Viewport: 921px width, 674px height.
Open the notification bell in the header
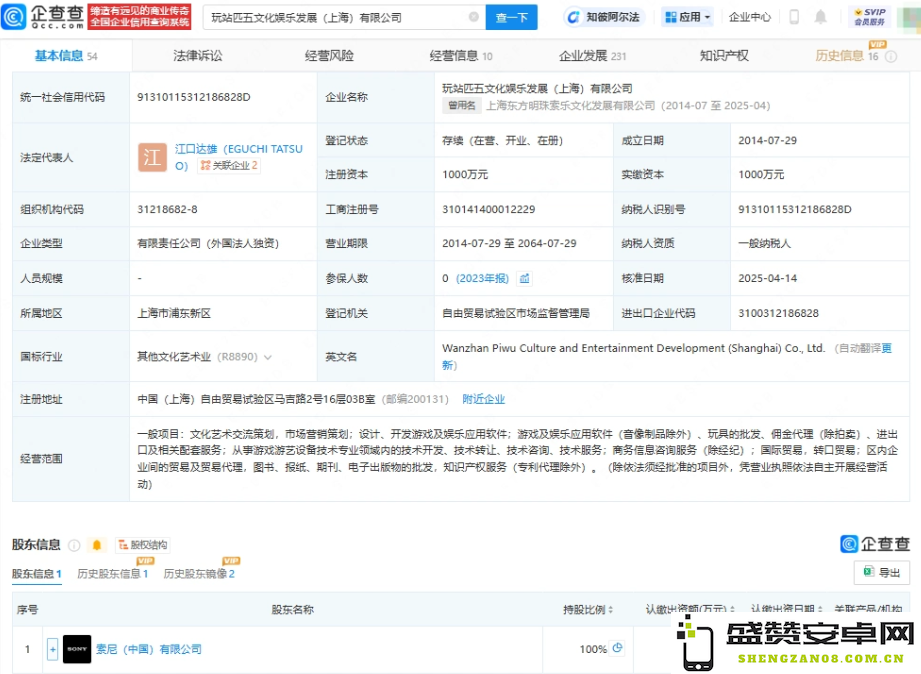(821, 17)
